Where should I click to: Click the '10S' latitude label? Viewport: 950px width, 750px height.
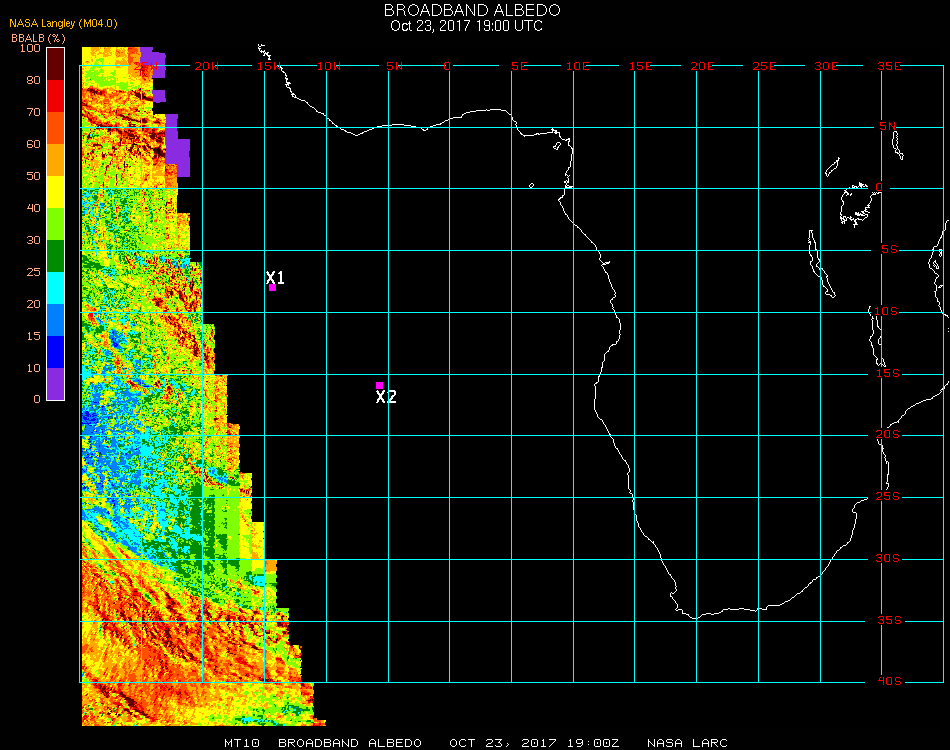click(886, 311)
